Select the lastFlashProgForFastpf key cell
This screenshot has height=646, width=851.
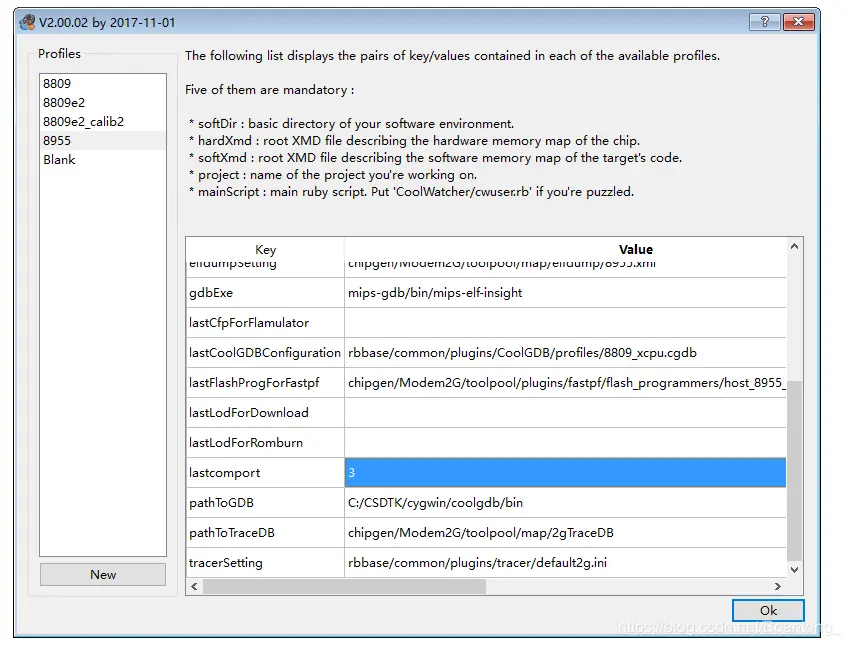pos(265,383)
